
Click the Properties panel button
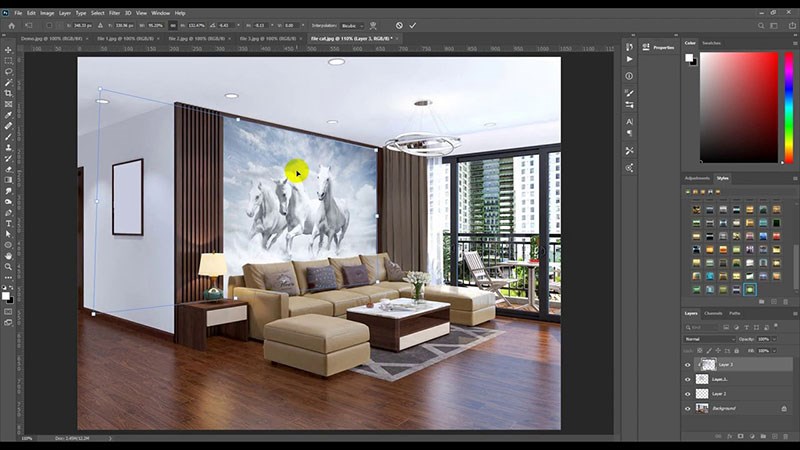click(x=659, y=47)
